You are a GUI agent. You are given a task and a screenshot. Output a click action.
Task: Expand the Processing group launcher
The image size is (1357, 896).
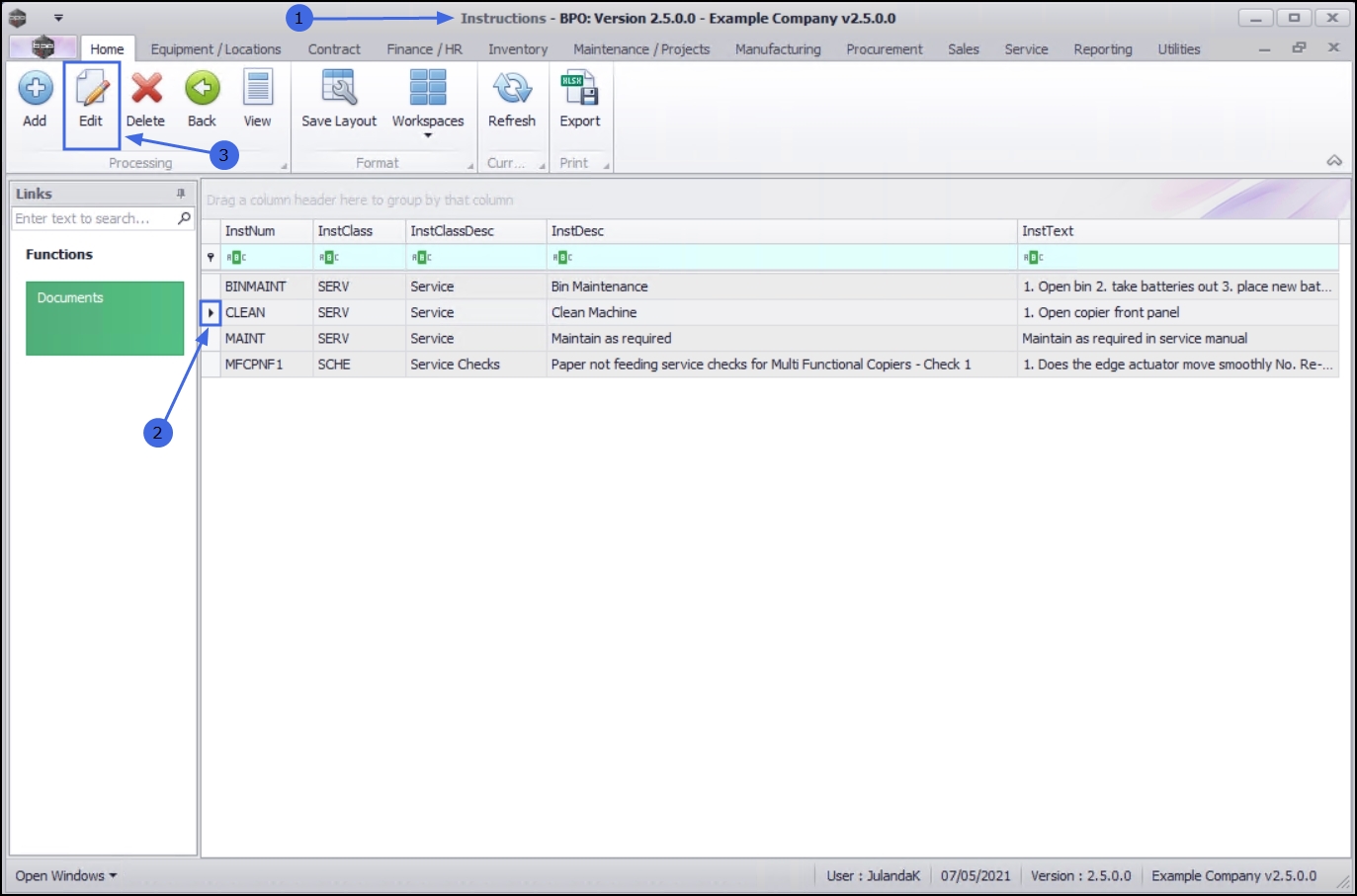click(285, 166)
